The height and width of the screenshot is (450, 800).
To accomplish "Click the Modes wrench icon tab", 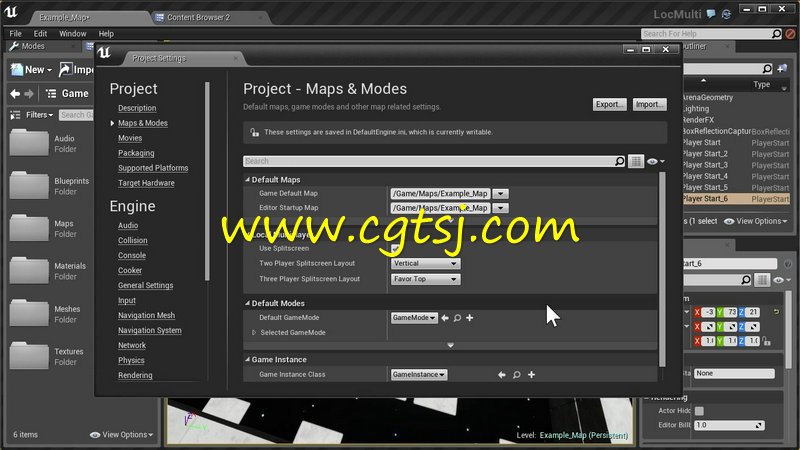I will click(x=14, y=46).
